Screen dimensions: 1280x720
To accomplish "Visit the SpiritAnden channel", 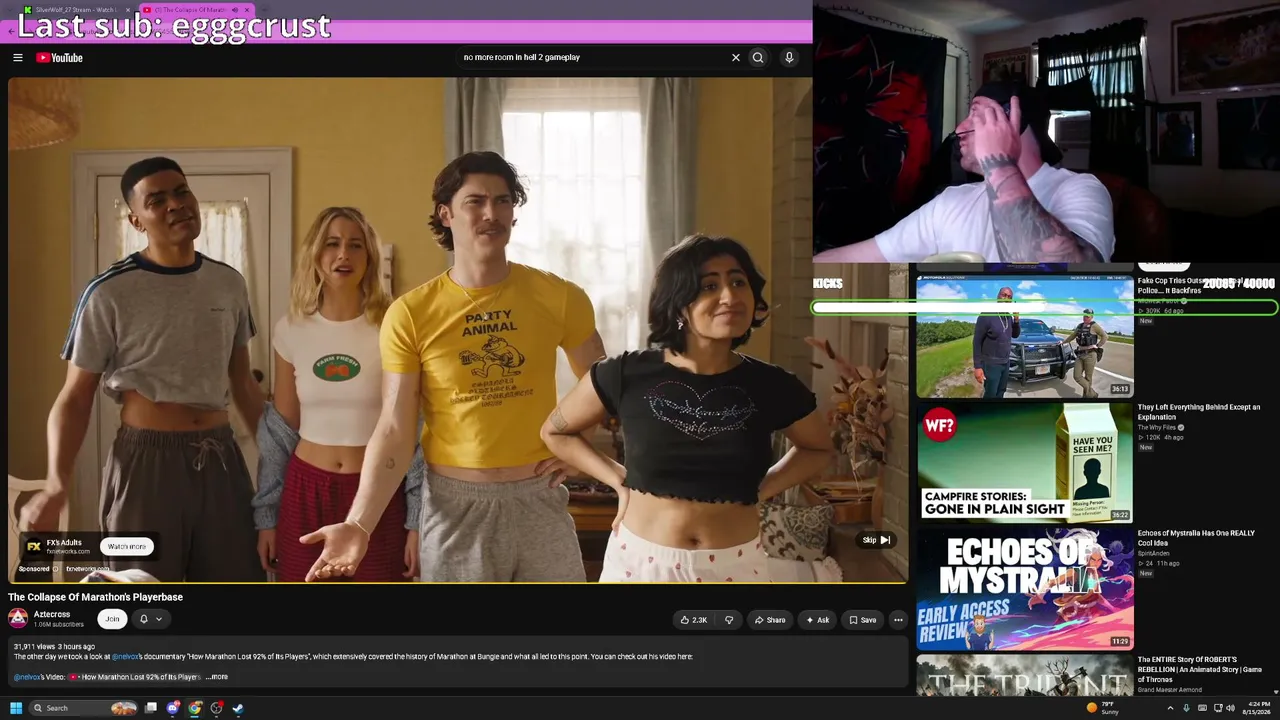I will [1153, 554].
